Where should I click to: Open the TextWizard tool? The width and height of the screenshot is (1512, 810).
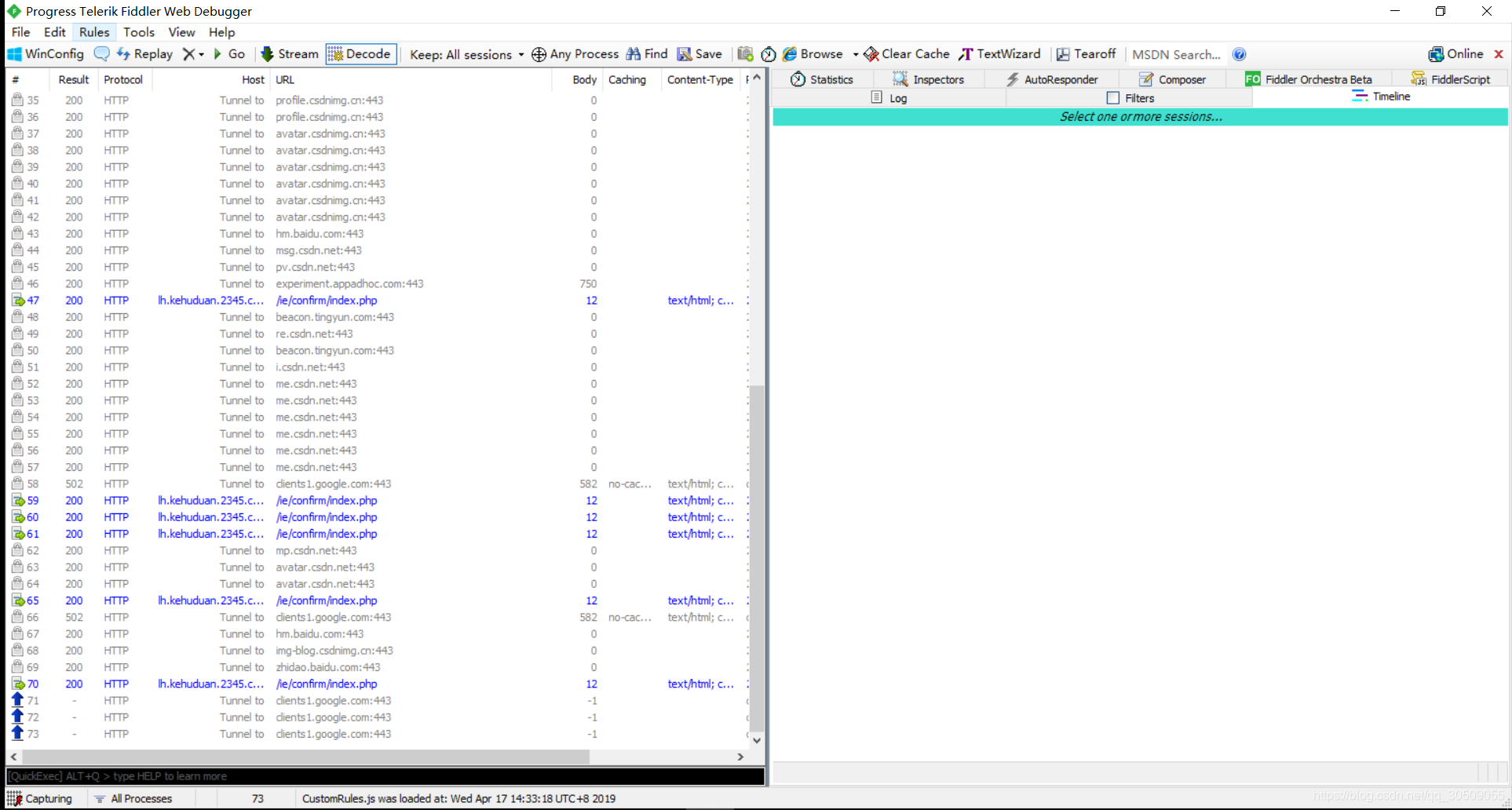pyautogui.click(x=1000, y=54)
